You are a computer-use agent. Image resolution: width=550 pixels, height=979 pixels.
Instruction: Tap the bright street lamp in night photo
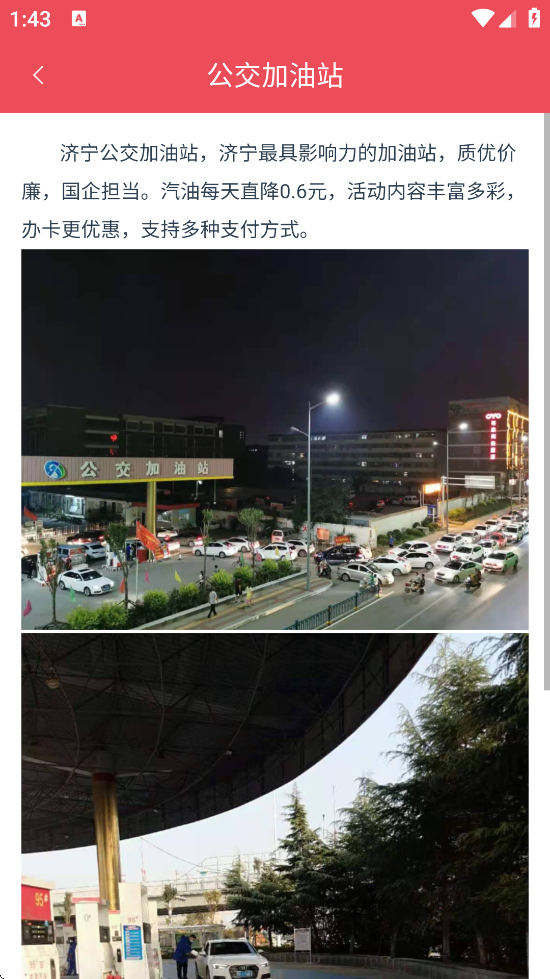(332, 398)
